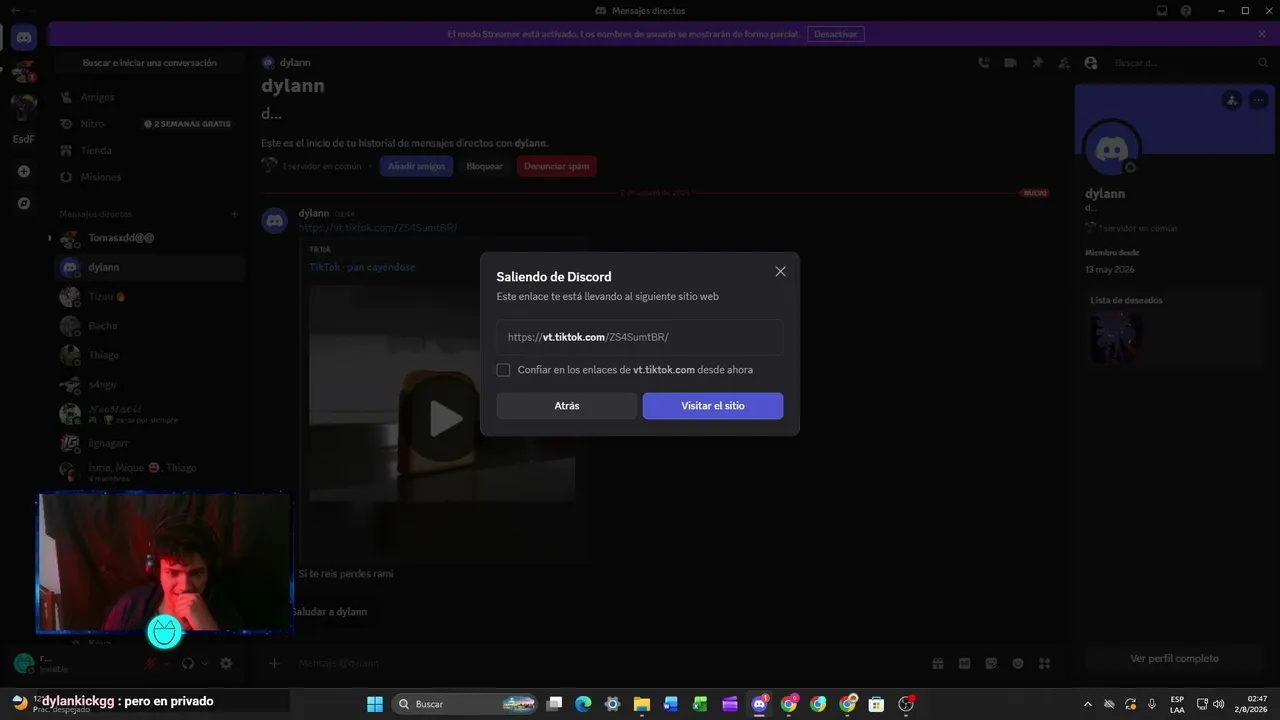The width and height of the screenshot is (1280, 720).
Task: Toggle the user profile panel
Action: [x=1091, y=63]
